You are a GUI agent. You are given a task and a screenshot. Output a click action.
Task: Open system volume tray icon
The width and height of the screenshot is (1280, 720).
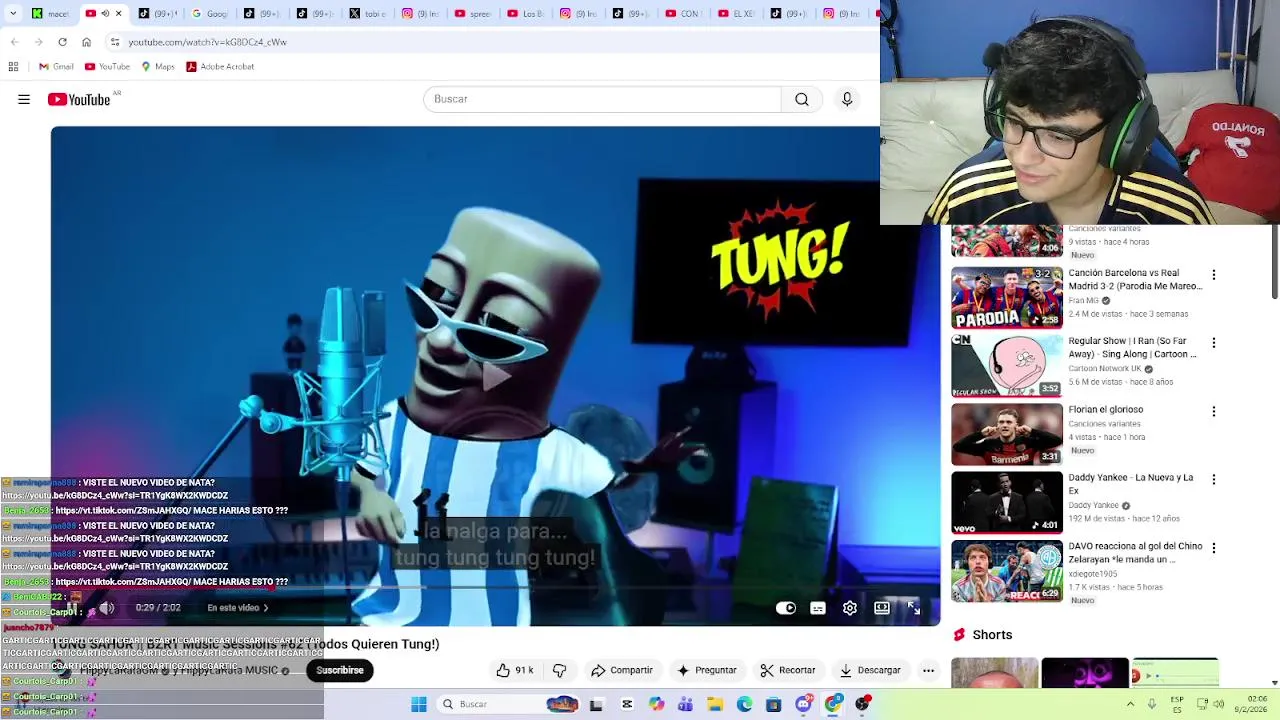1218,704
